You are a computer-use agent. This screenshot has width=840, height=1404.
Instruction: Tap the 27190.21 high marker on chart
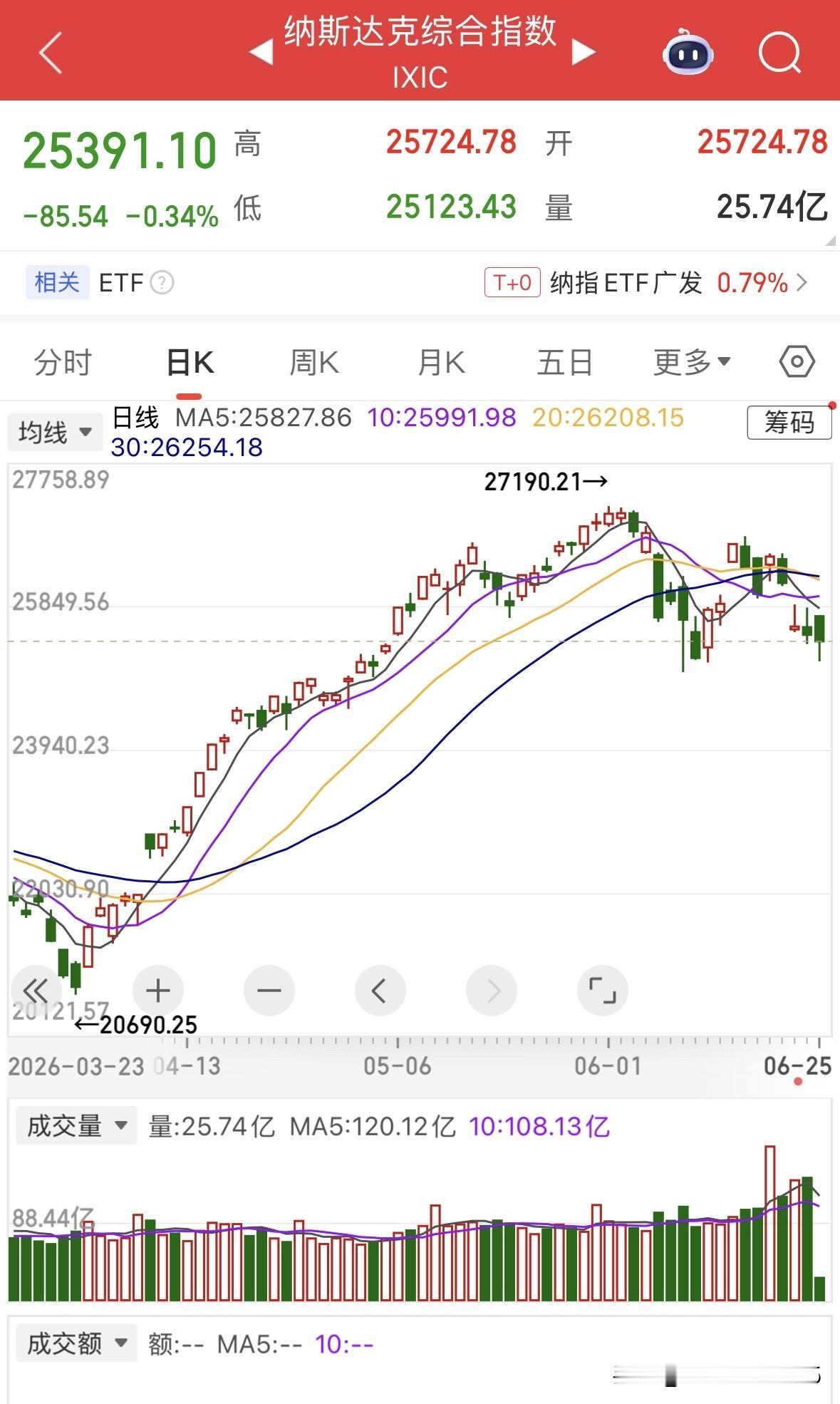click(546, 482)
